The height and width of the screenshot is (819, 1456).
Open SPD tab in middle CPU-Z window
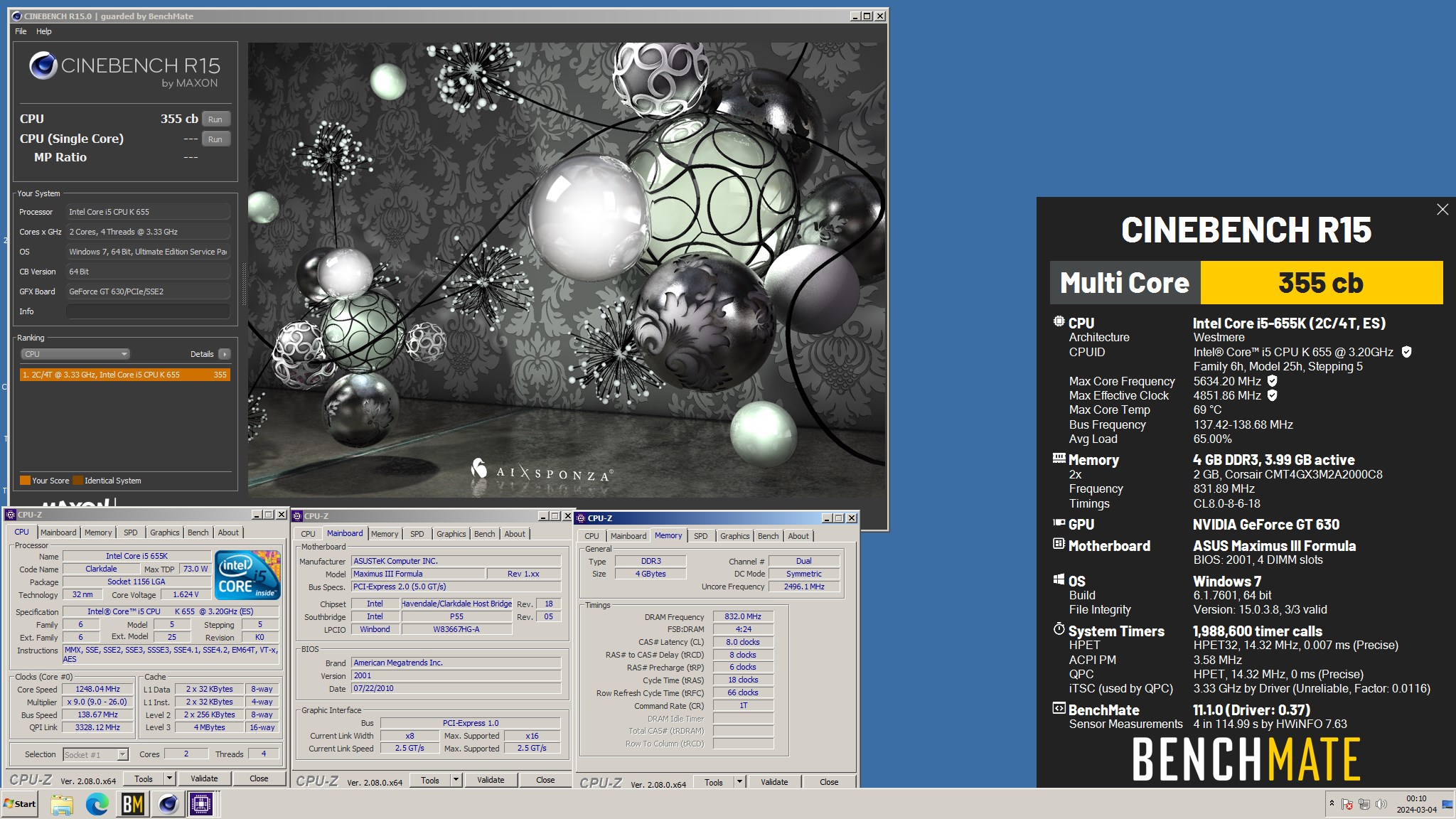tap(417, 534)
